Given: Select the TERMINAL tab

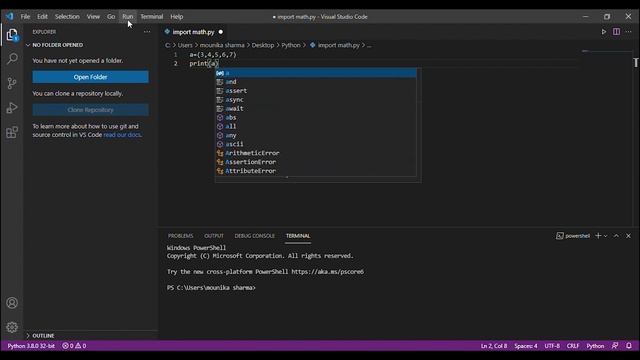Looking at the screenshot, I should pyautogui.click(x=298, y=236).
